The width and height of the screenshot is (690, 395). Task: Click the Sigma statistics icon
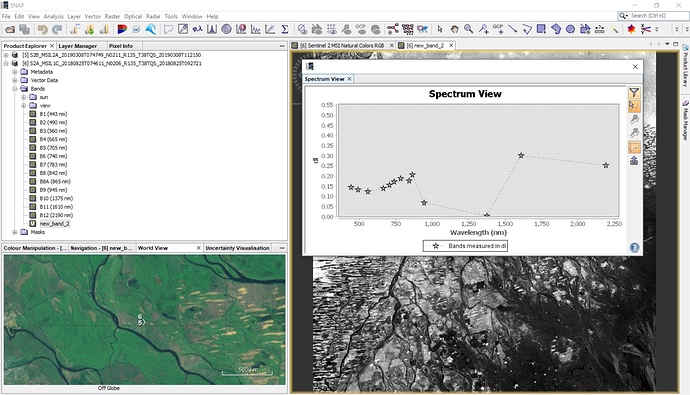click(x=285, y=29)
